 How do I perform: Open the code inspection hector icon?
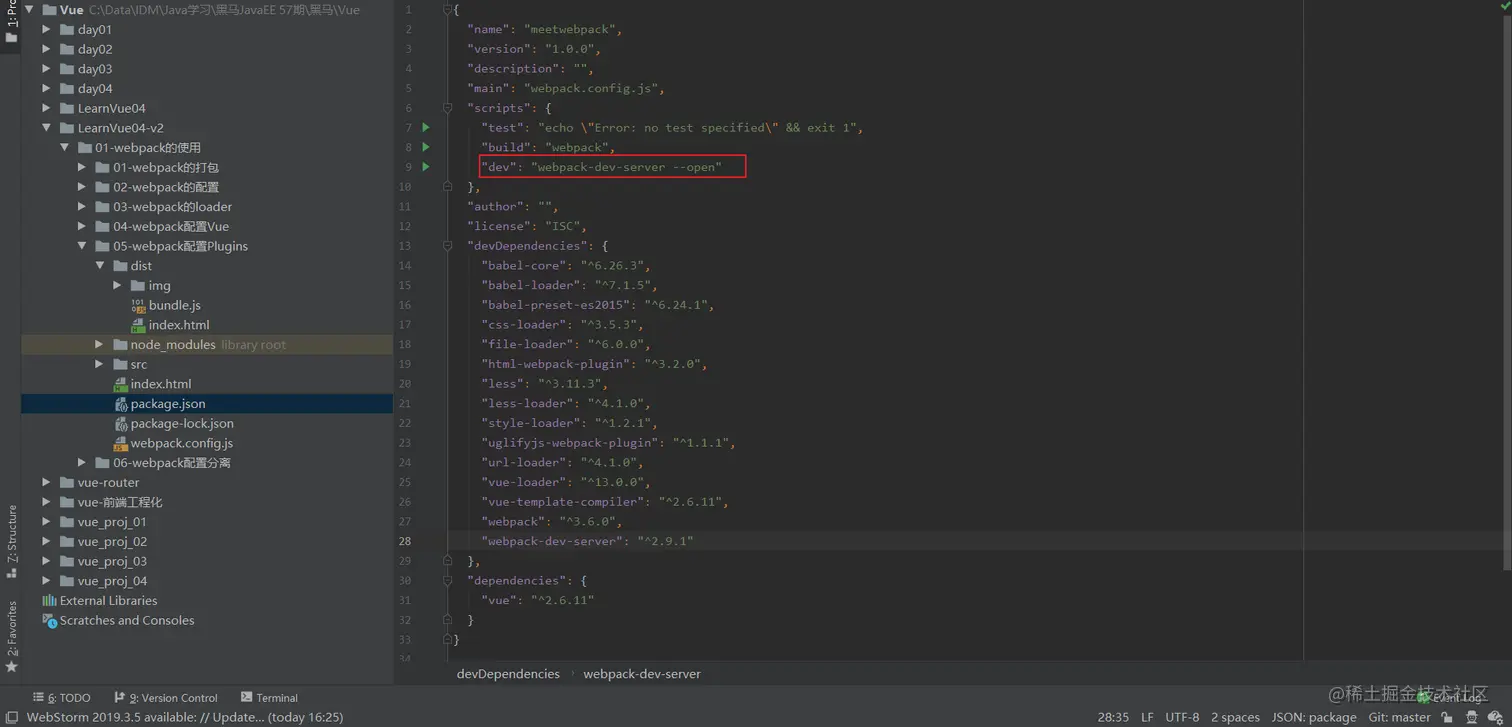(1474, 717)
